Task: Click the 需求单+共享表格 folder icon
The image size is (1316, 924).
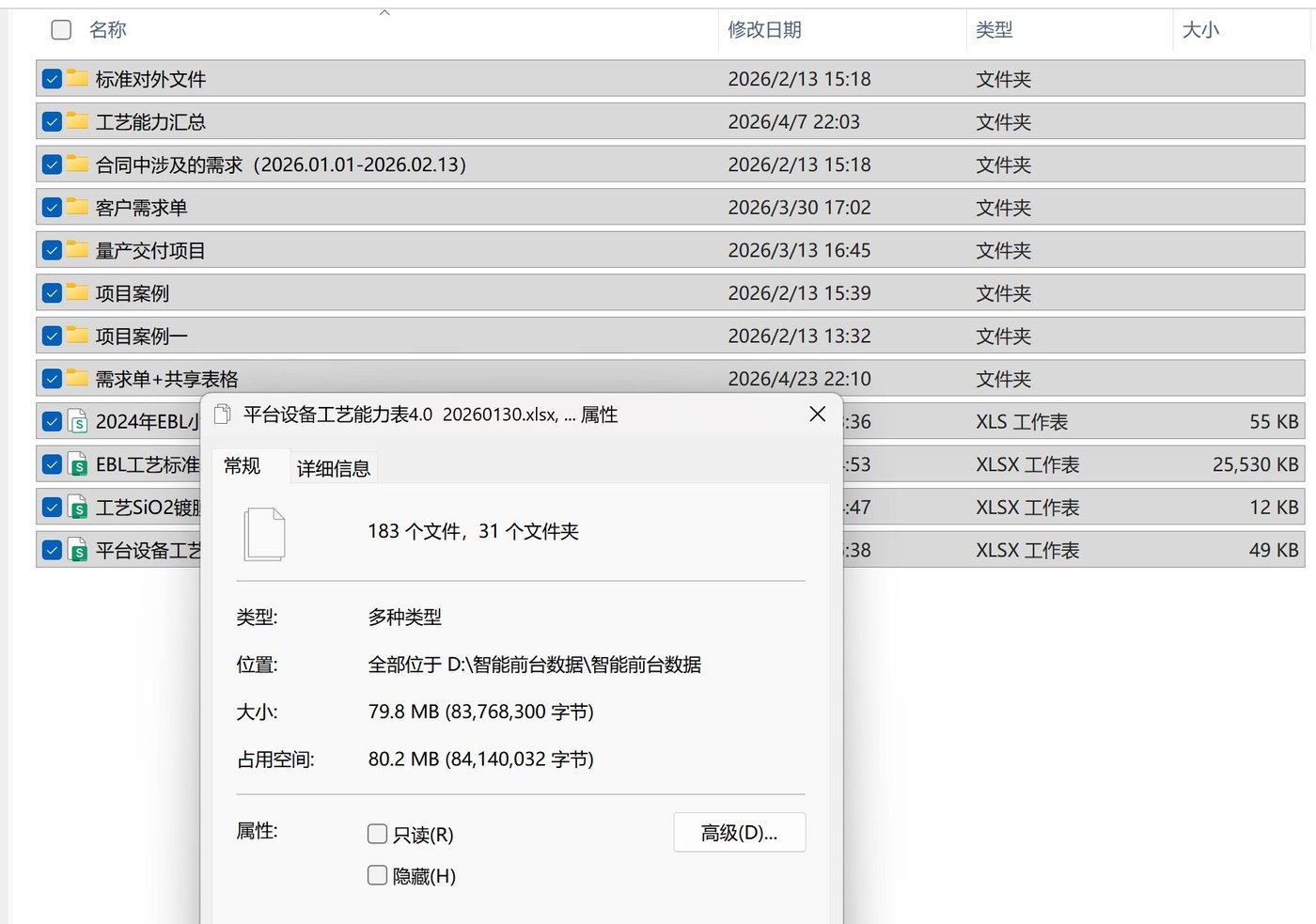Action: 78,379
